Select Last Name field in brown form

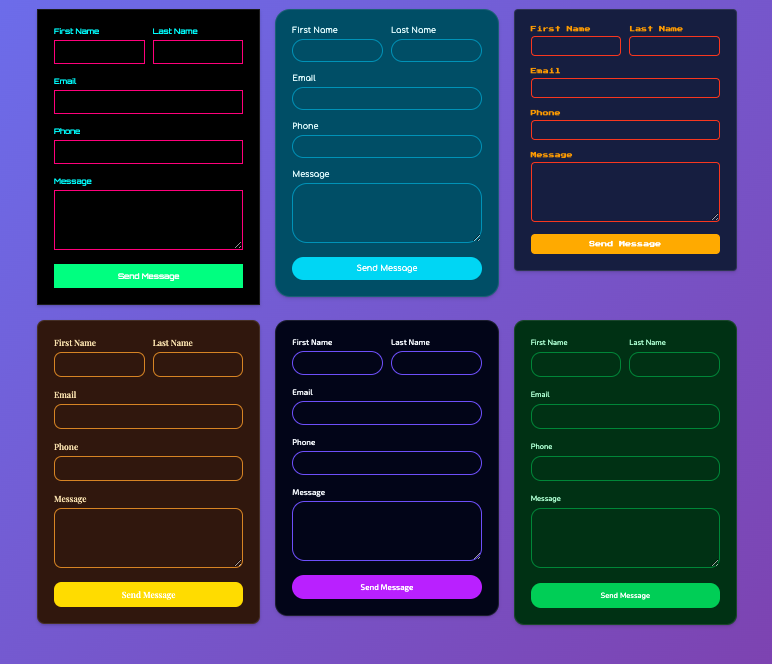click(x=198, y=365)
